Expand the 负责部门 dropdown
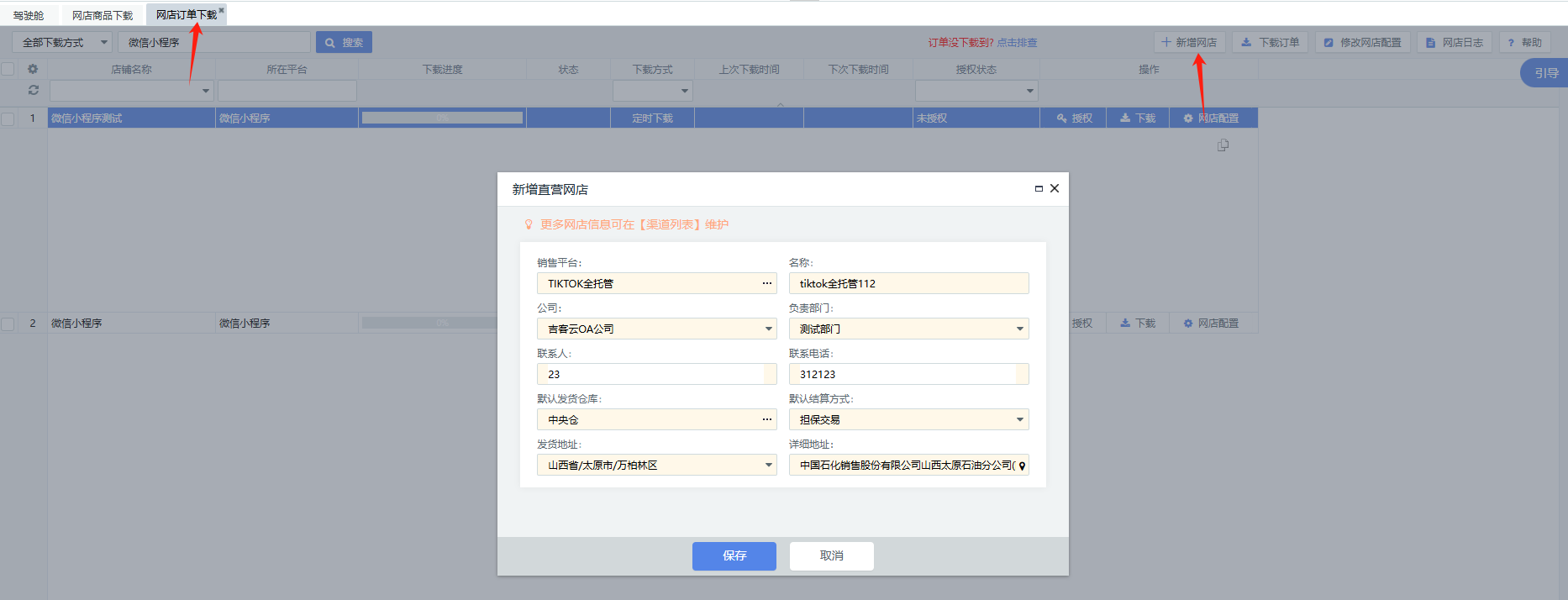 coord(1020,329)
